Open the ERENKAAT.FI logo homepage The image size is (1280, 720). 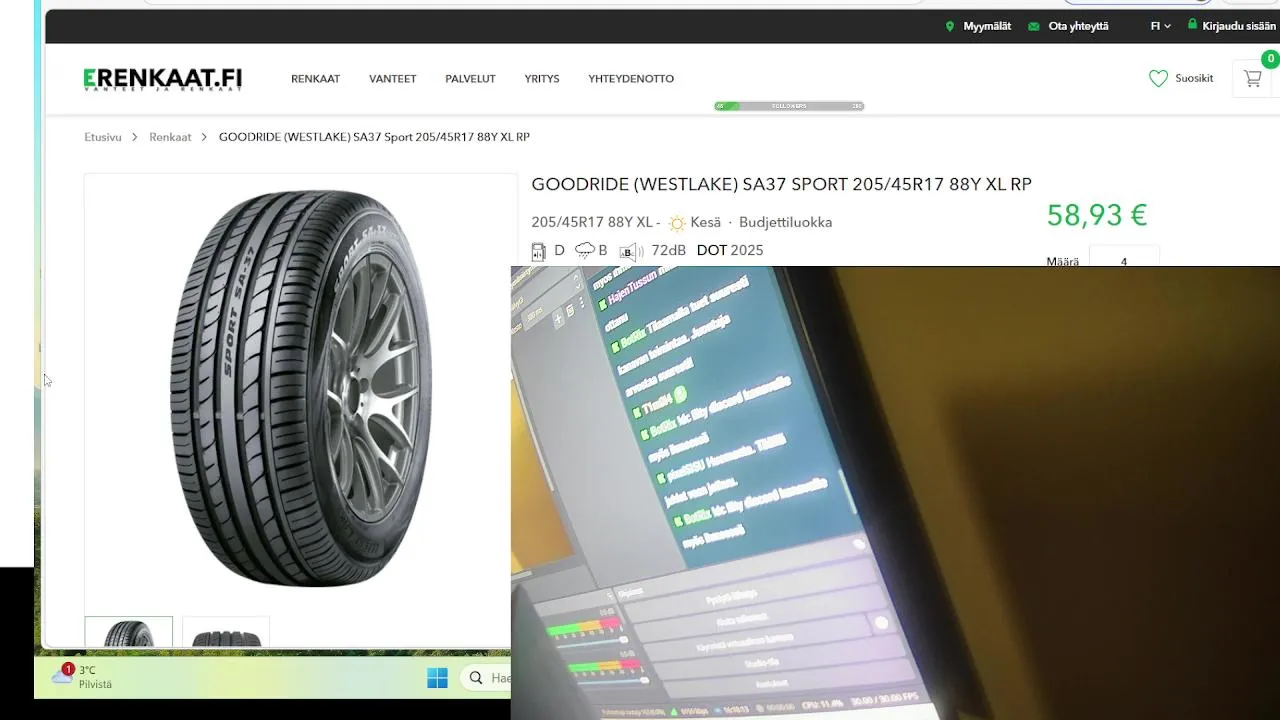click(163, 79)
